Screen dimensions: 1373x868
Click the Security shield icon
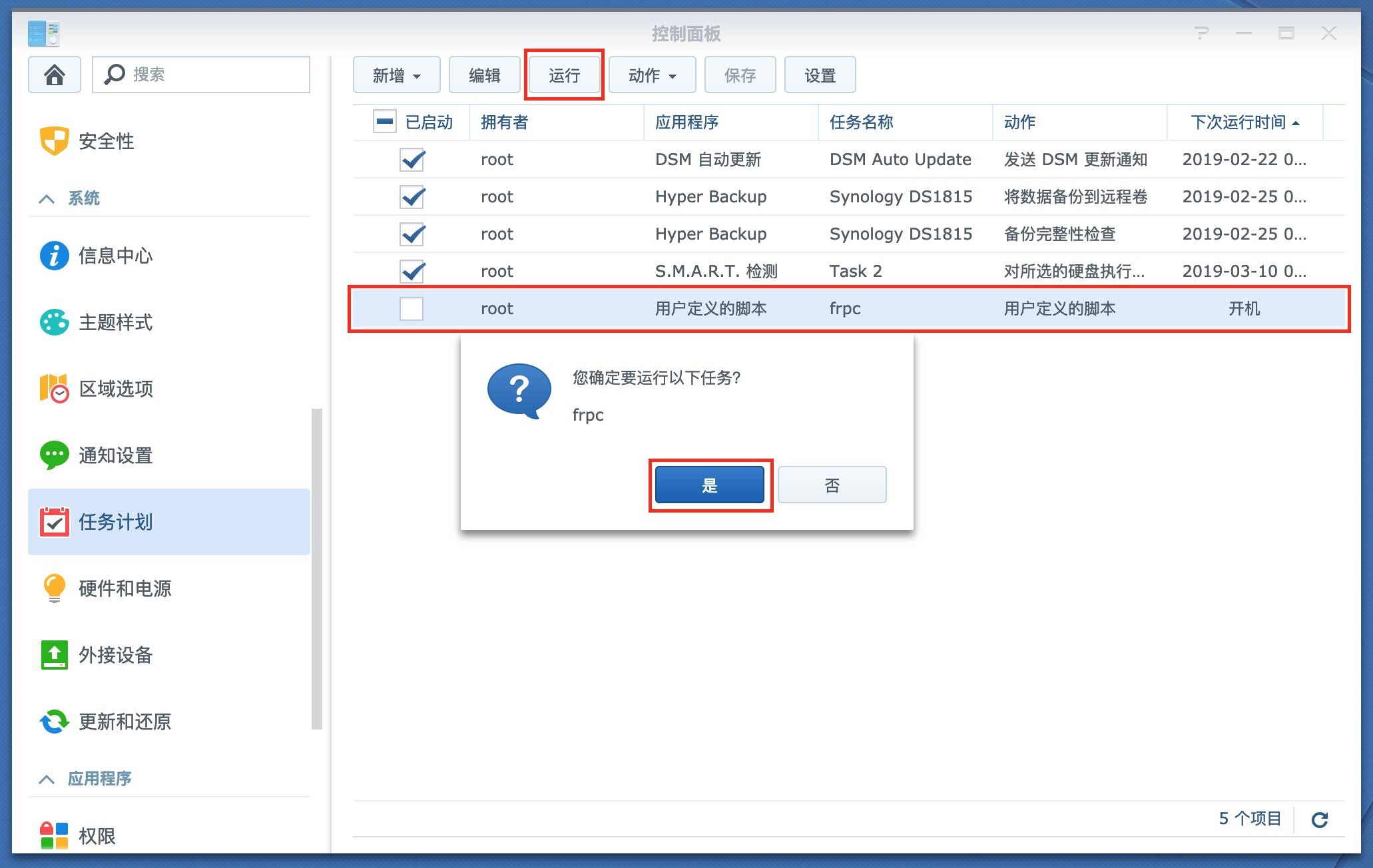click(x=54, y=140)
